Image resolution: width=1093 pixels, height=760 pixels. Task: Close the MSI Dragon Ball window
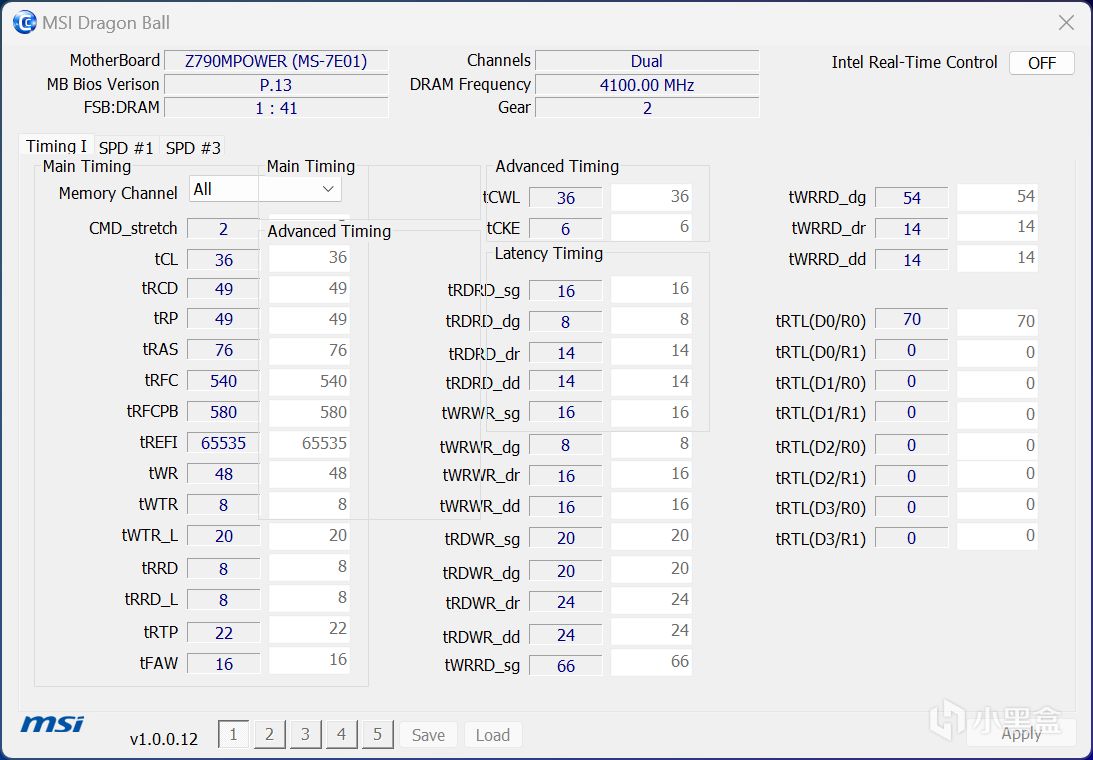coord(1066,23)
